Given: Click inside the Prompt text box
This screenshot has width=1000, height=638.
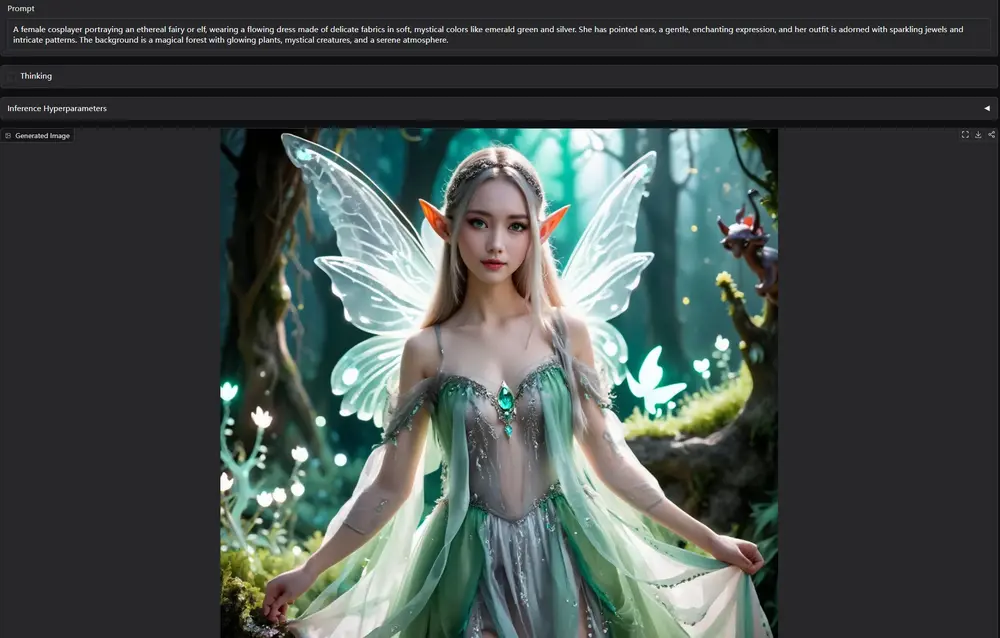Looking at the screenshot, I should (500, 35).
